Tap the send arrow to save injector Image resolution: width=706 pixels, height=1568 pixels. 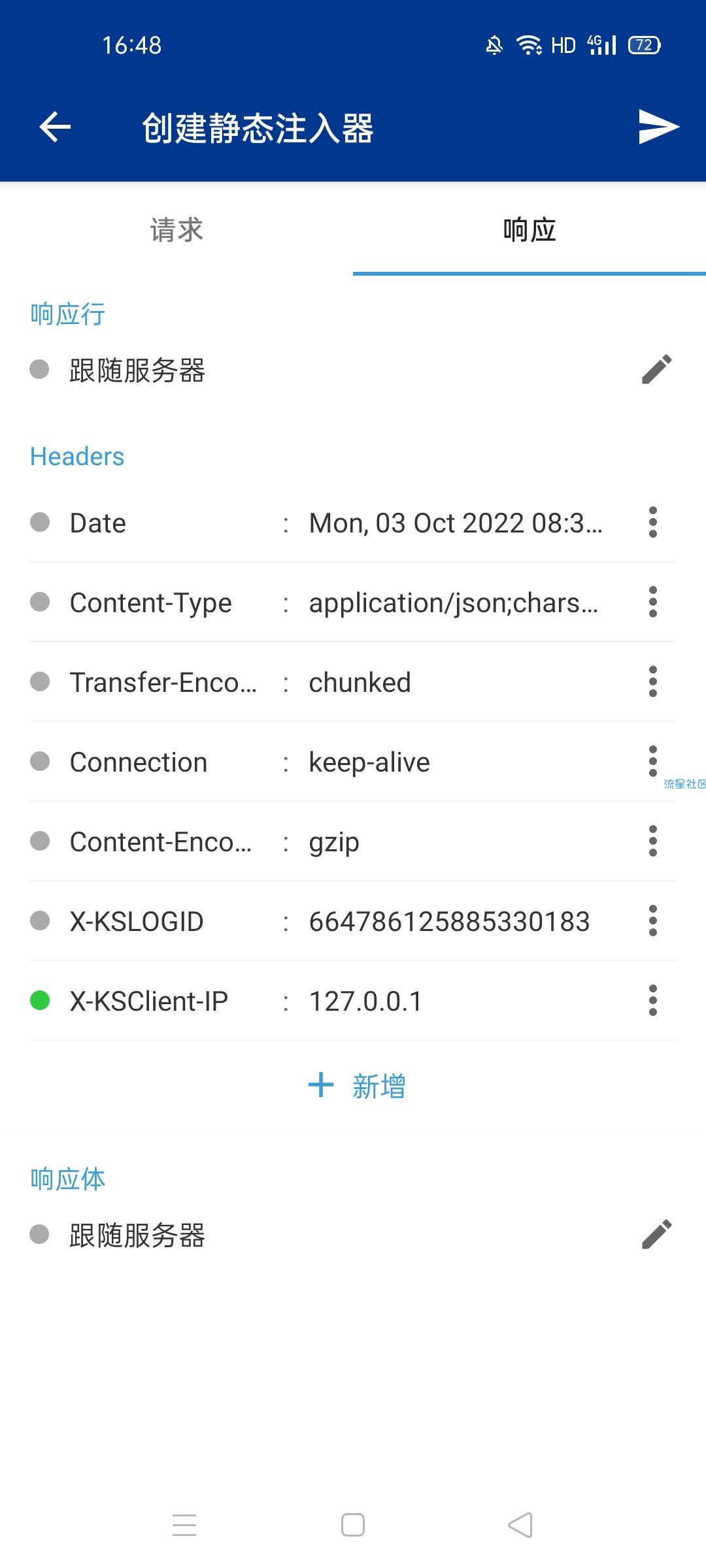pos(658,127)
